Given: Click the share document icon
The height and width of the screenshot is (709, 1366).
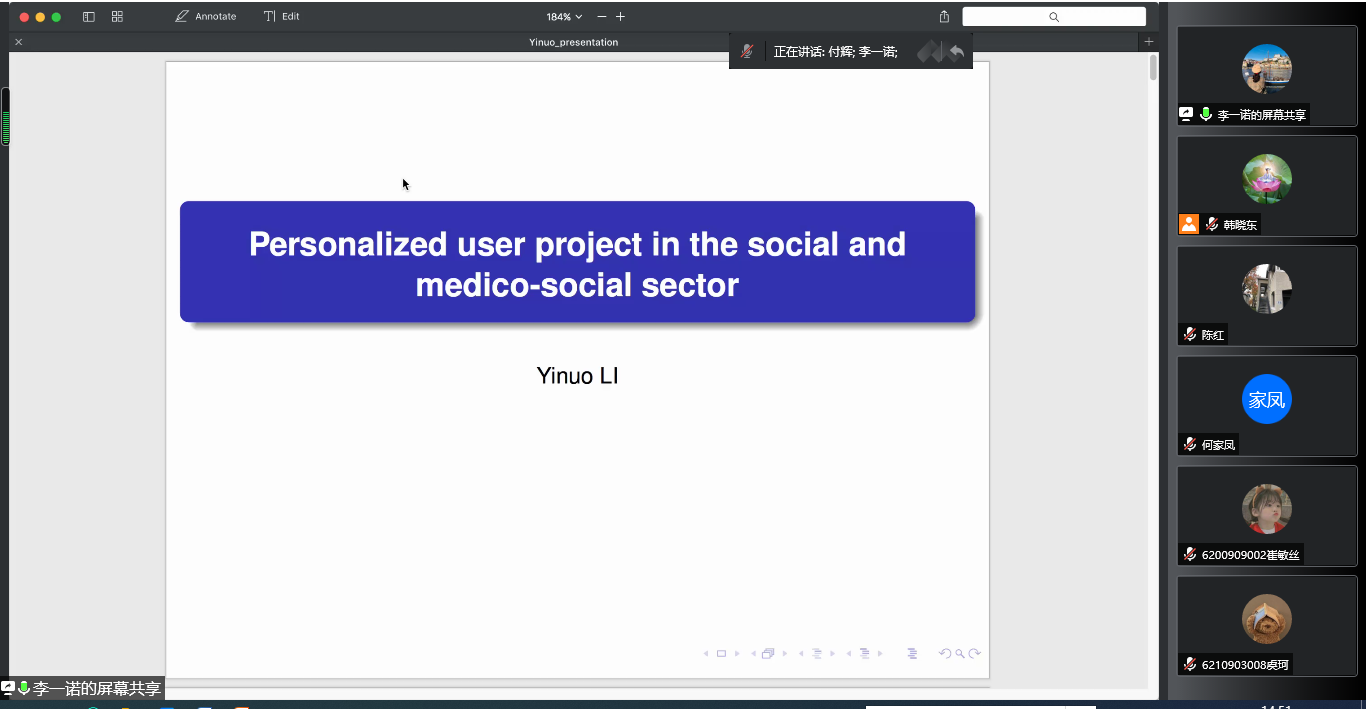Looking at the screenshot, I should coord(944,17).
